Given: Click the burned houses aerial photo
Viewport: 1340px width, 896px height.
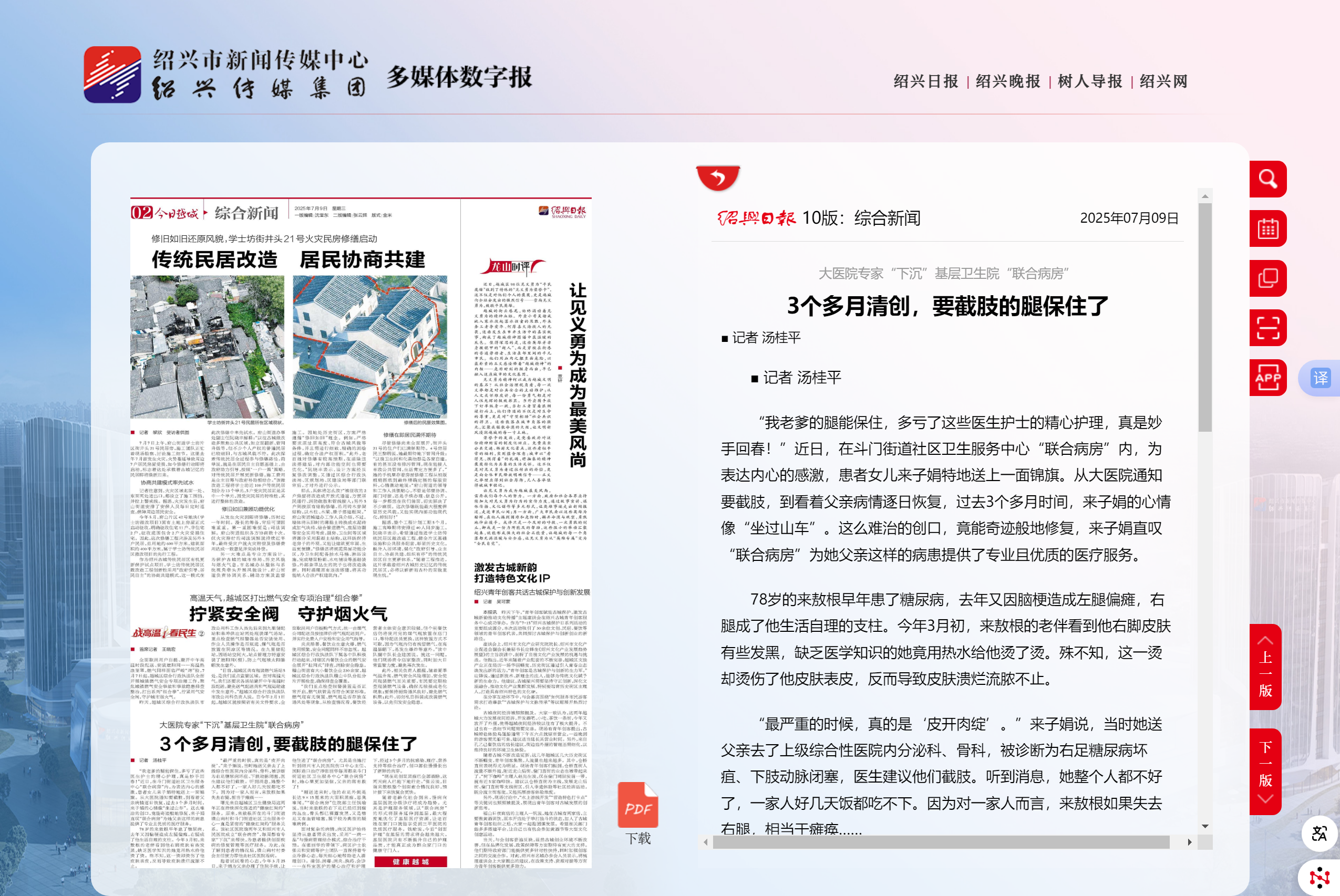Looking at the screenshot, I should (207, 347).
